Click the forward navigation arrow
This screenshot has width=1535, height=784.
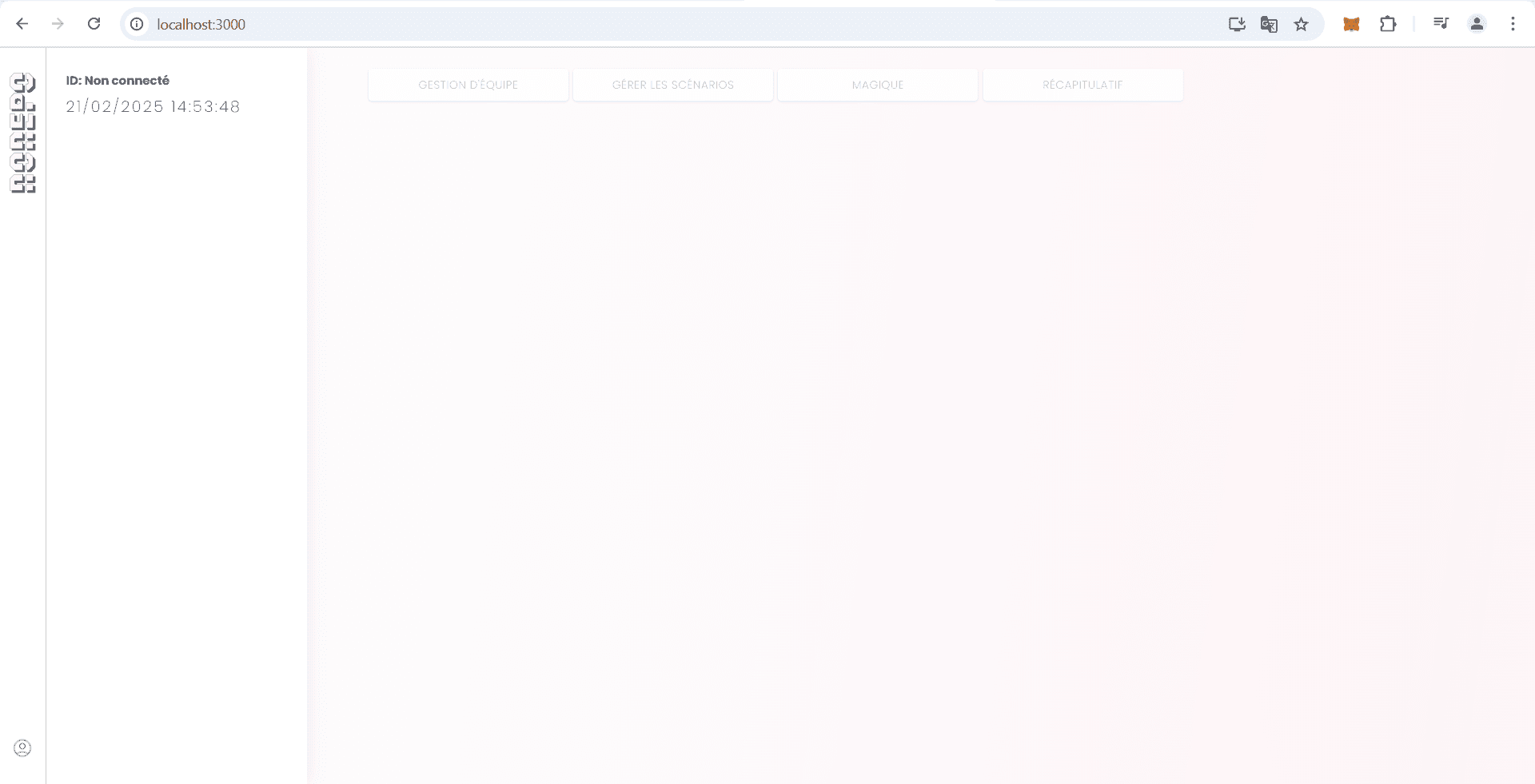[58, 24]
